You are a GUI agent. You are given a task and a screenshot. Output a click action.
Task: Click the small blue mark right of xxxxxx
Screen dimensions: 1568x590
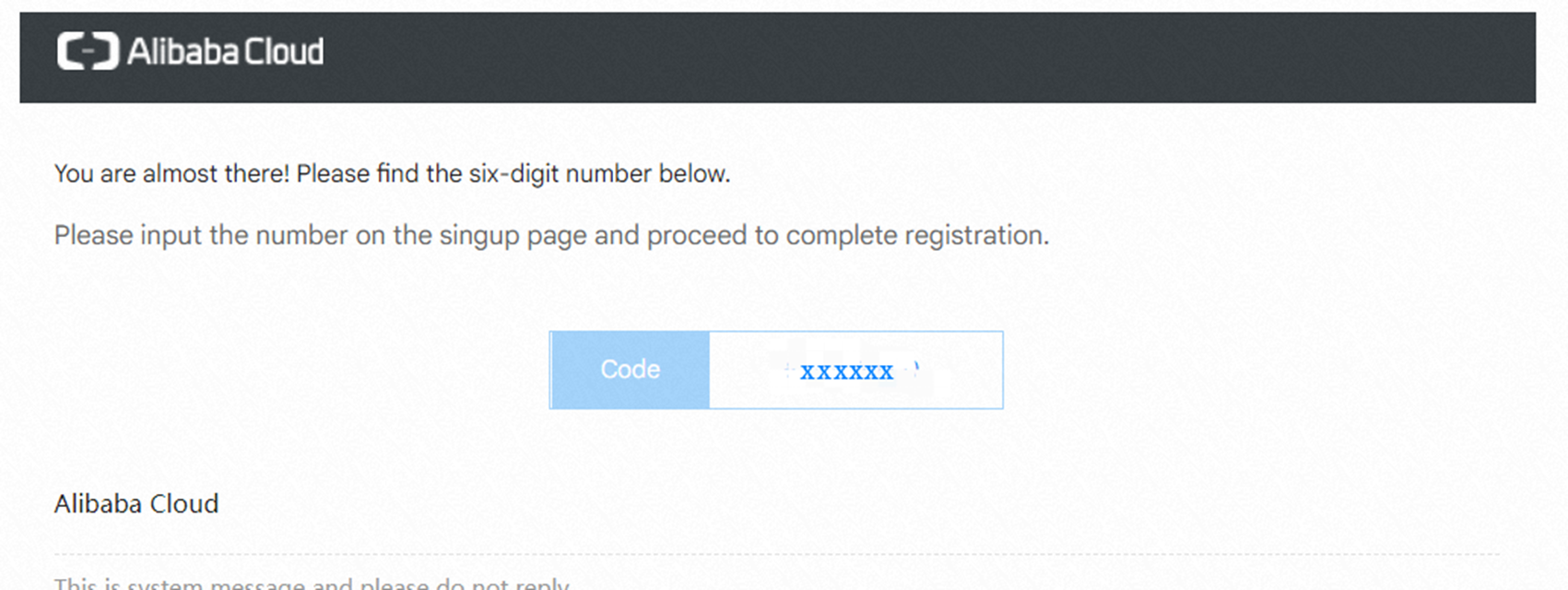click(916, 369)
